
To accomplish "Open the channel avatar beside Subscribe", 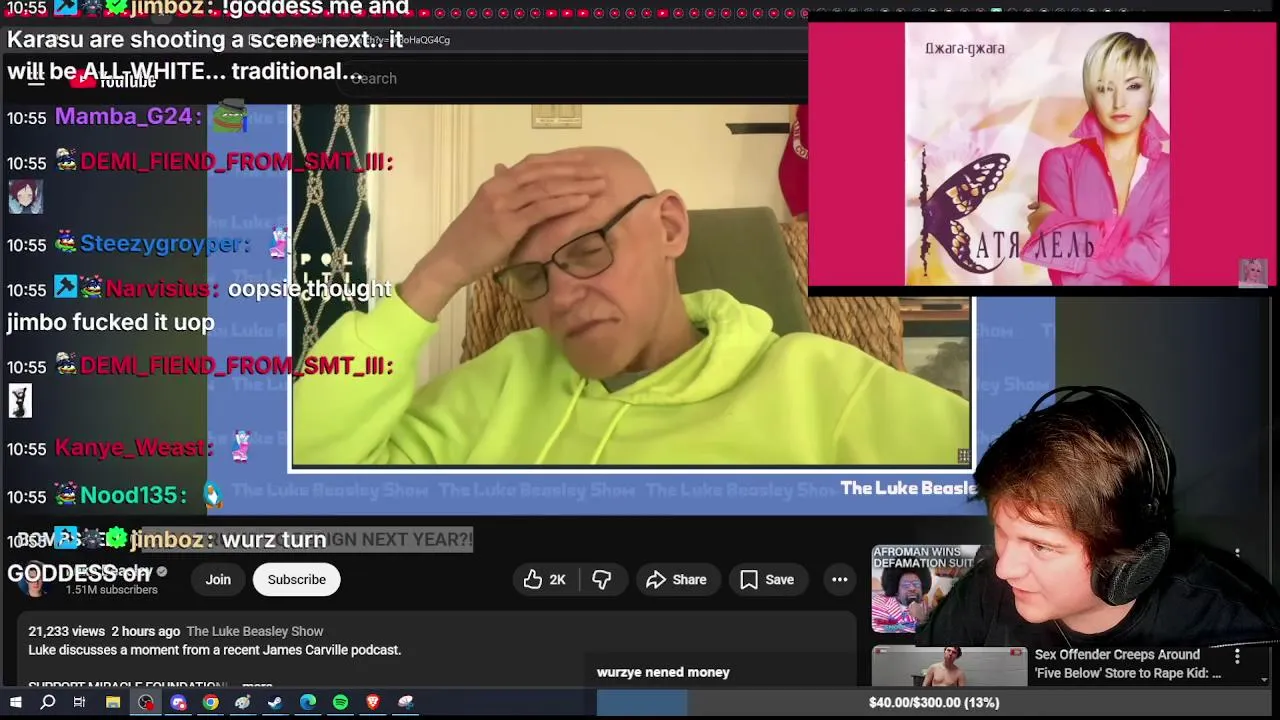I will (x=34, y=580).
